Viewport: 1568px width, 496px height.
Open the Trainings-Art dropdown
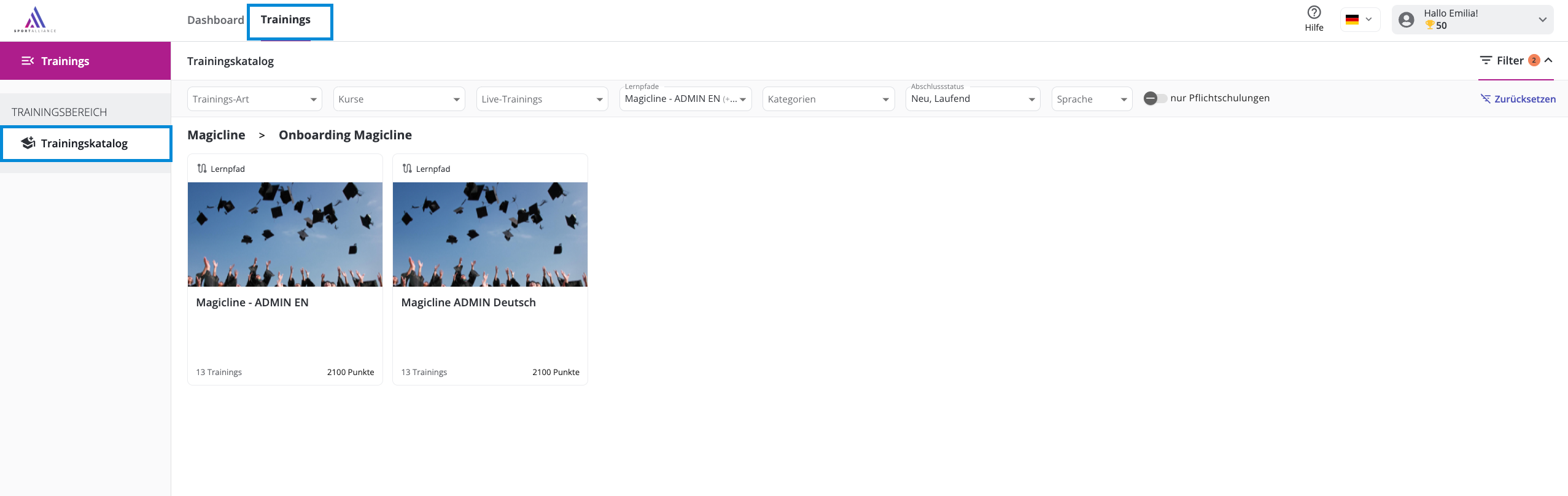click(x=255, y=99)
